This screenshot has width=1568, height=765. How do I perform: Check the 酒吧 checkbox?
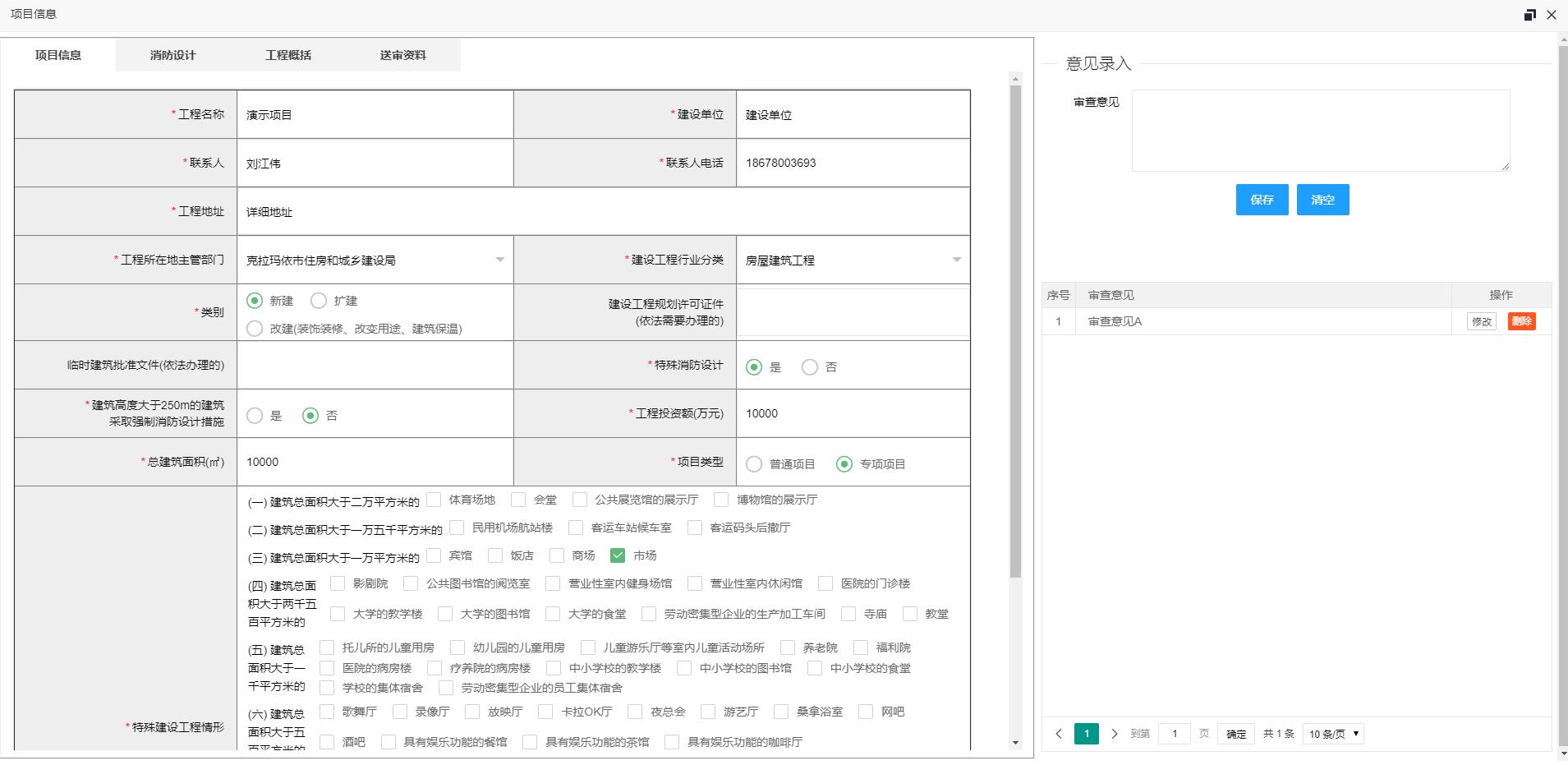tap(327, 742)
